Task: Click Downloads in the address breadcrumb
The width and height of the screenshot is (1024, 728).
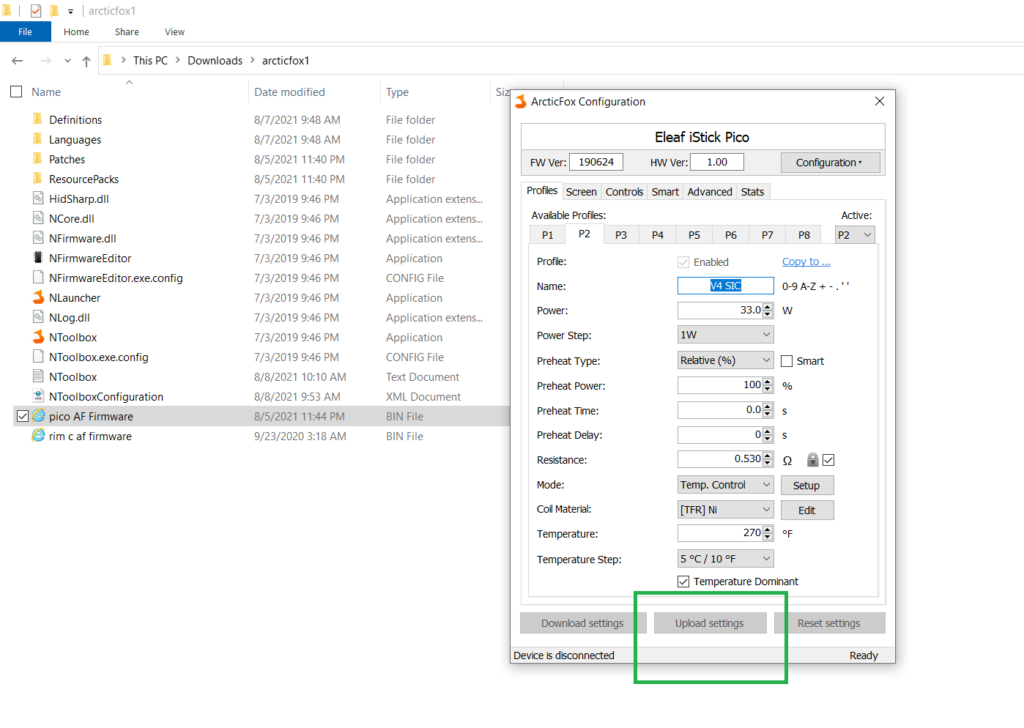Action: (215, 60)
